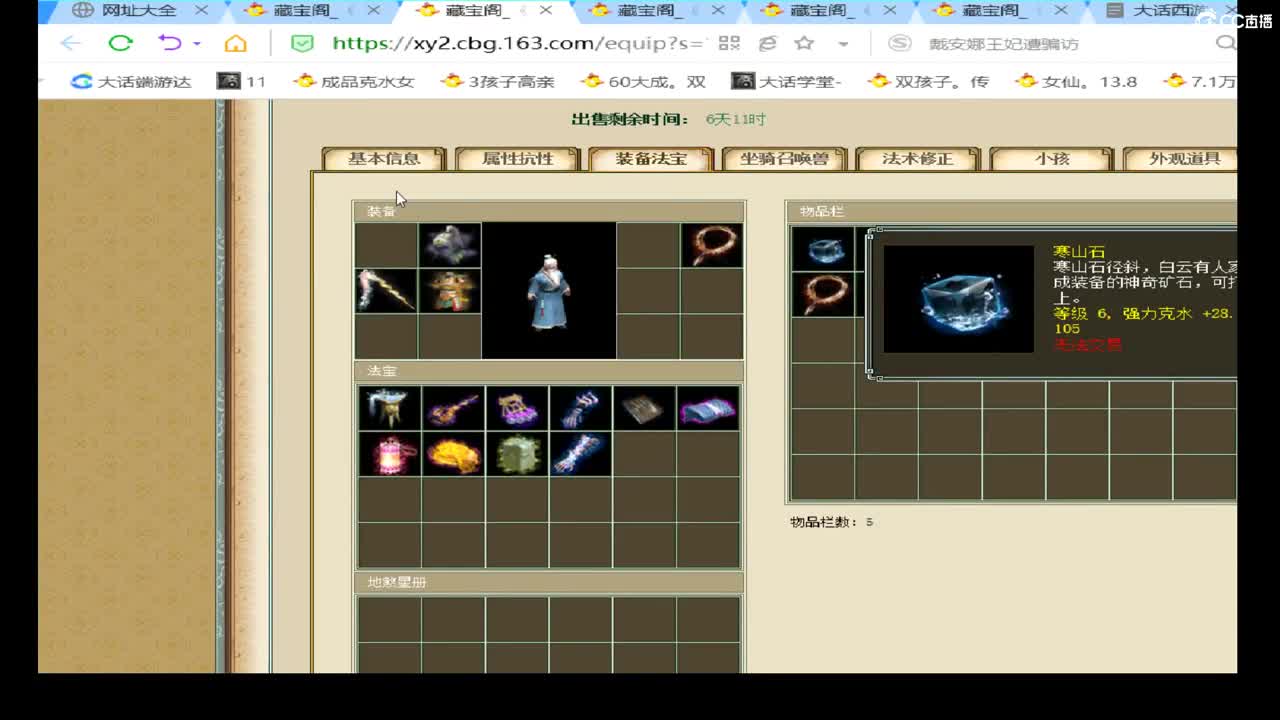The height and width of the screenshot is (720, 1280).
Task: Click the equipped helmet icon
Action: click(x=449, y=245)
